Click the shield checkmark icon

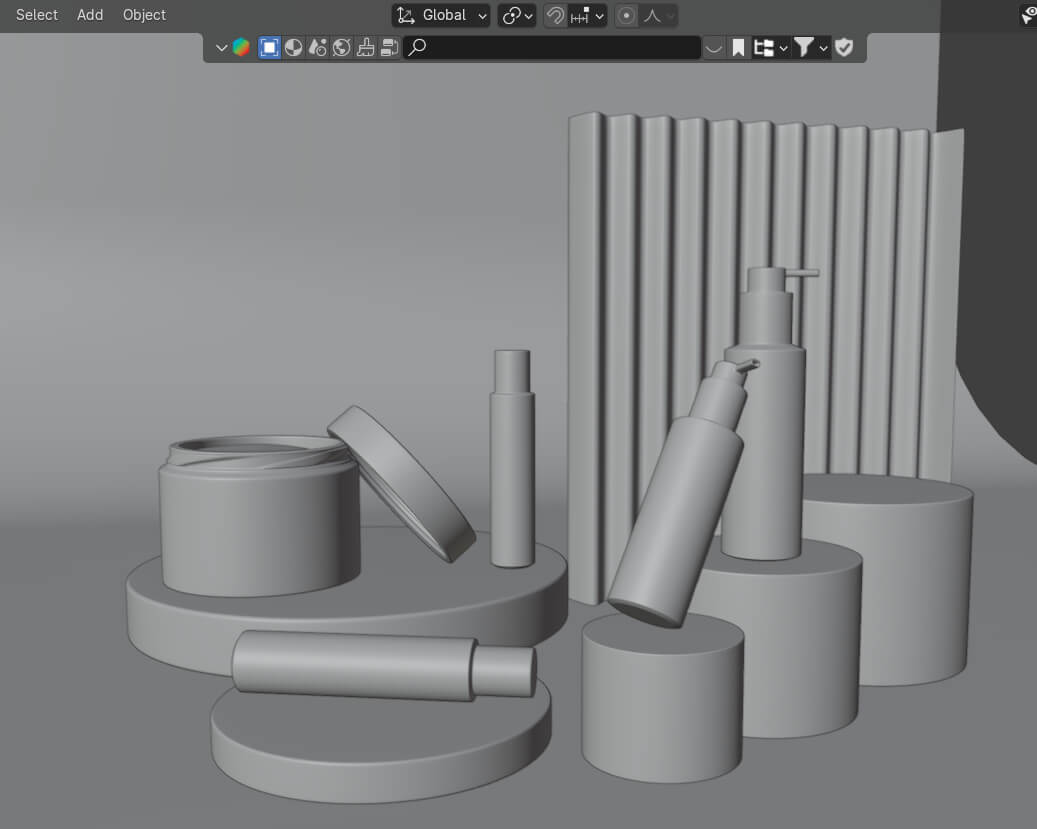[844, 48]
